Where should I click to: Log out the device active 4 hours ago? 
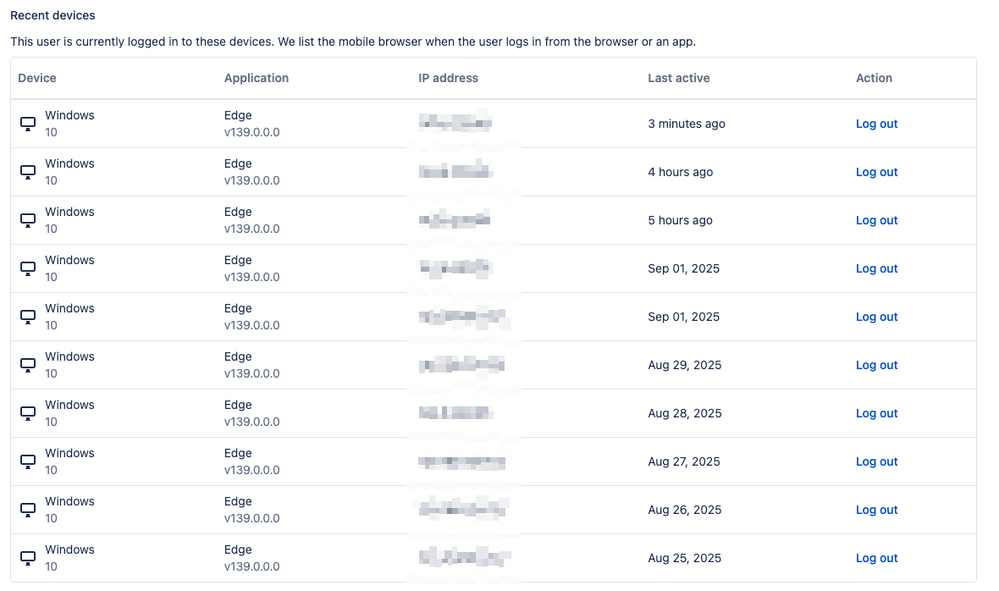click(876, 172)
